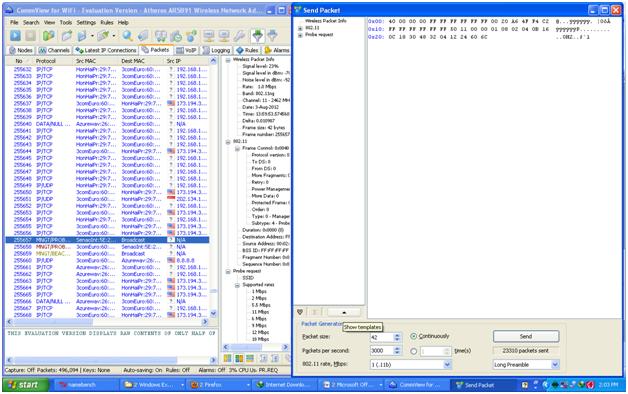This screenshot has height=394, width=628.
Task: Click the gray stop capture icon
Action: 31,36
